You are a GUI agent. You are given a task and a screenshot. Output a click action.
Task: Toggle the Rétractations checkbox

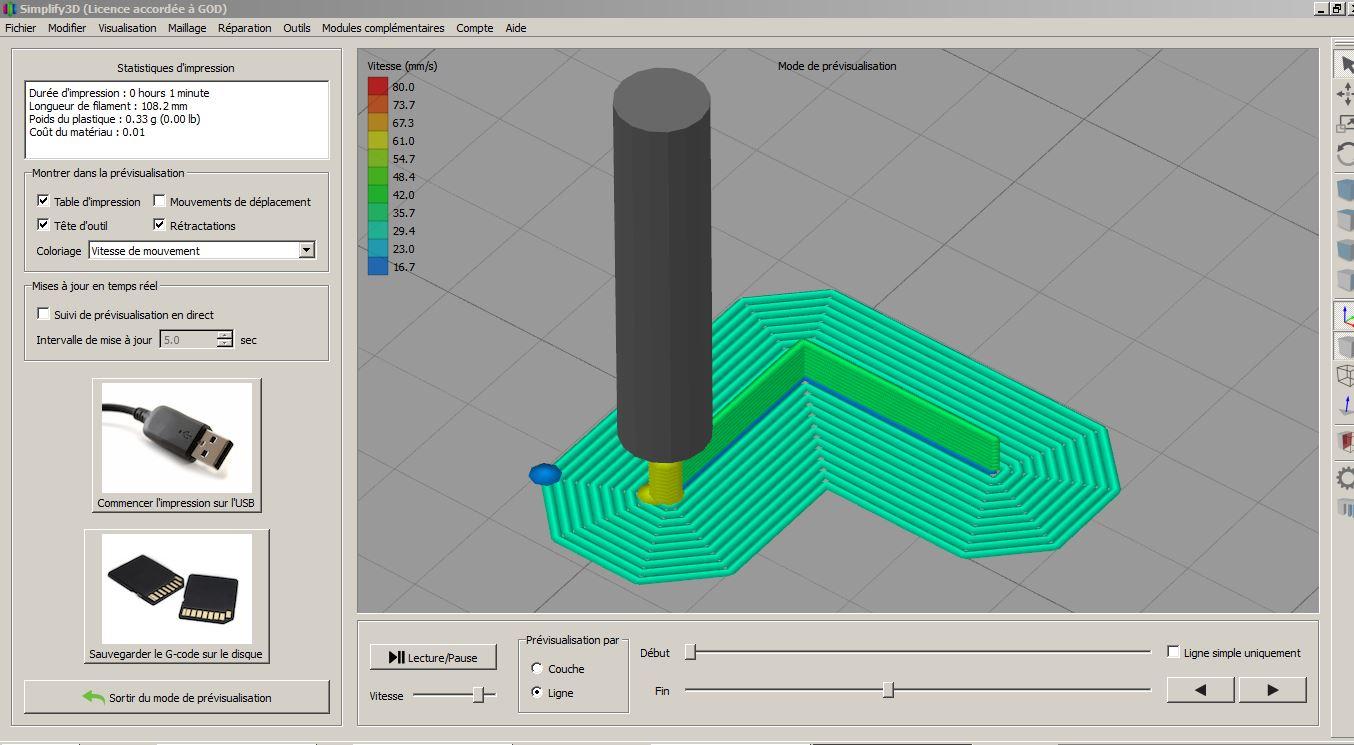click(159, 225)
